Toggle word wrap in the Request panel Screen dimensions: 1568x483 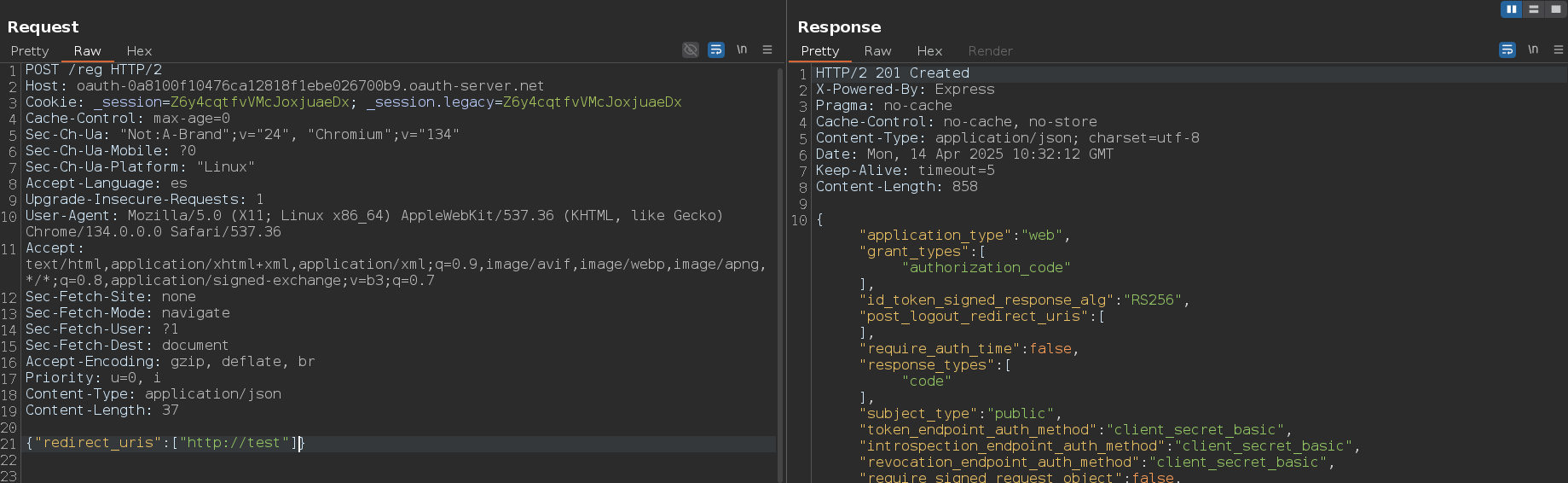pyautogui.click(x=716, y=50)
